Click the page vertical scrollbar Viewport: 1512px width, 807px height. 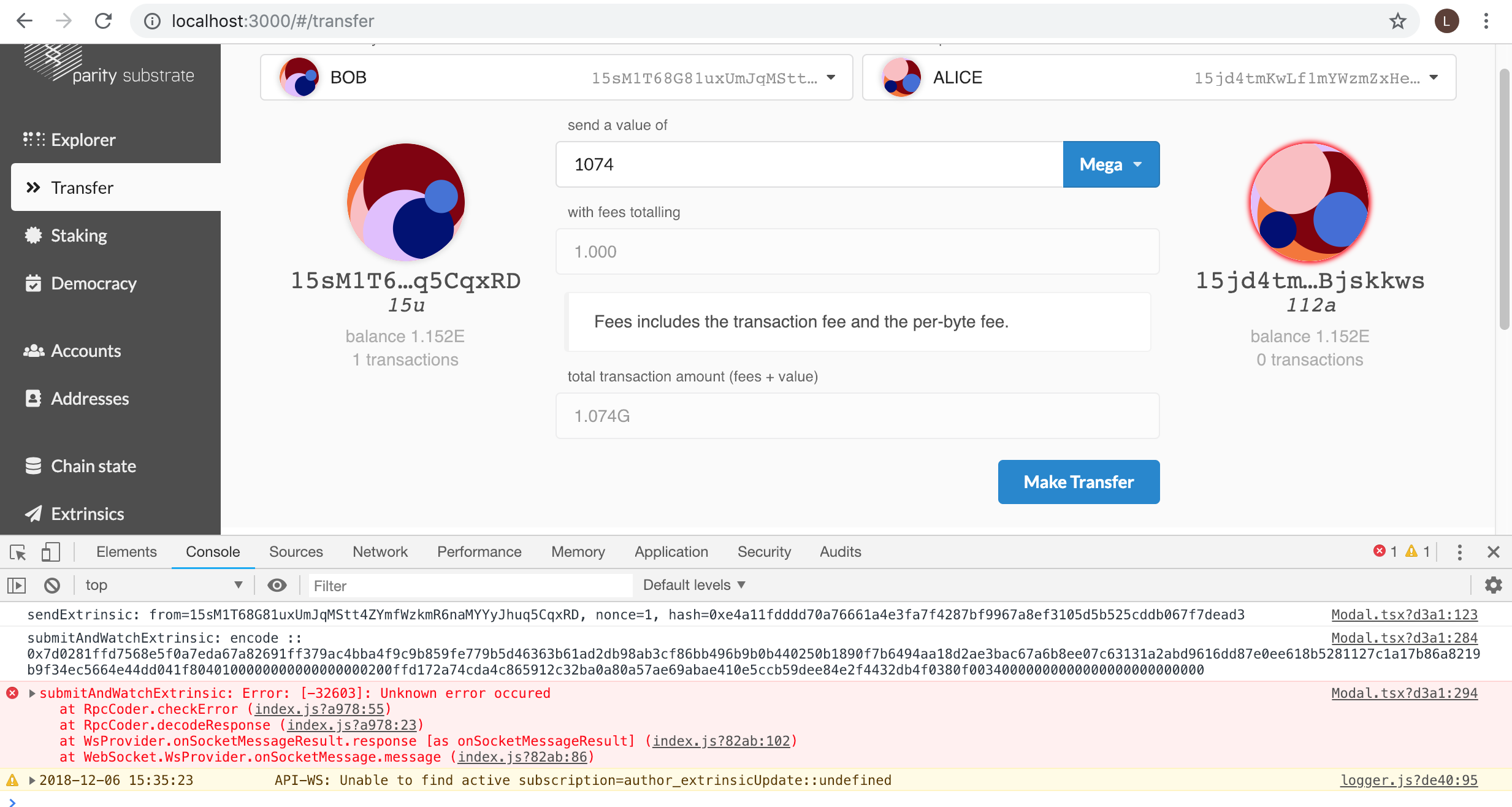[x=1504, y=199]
